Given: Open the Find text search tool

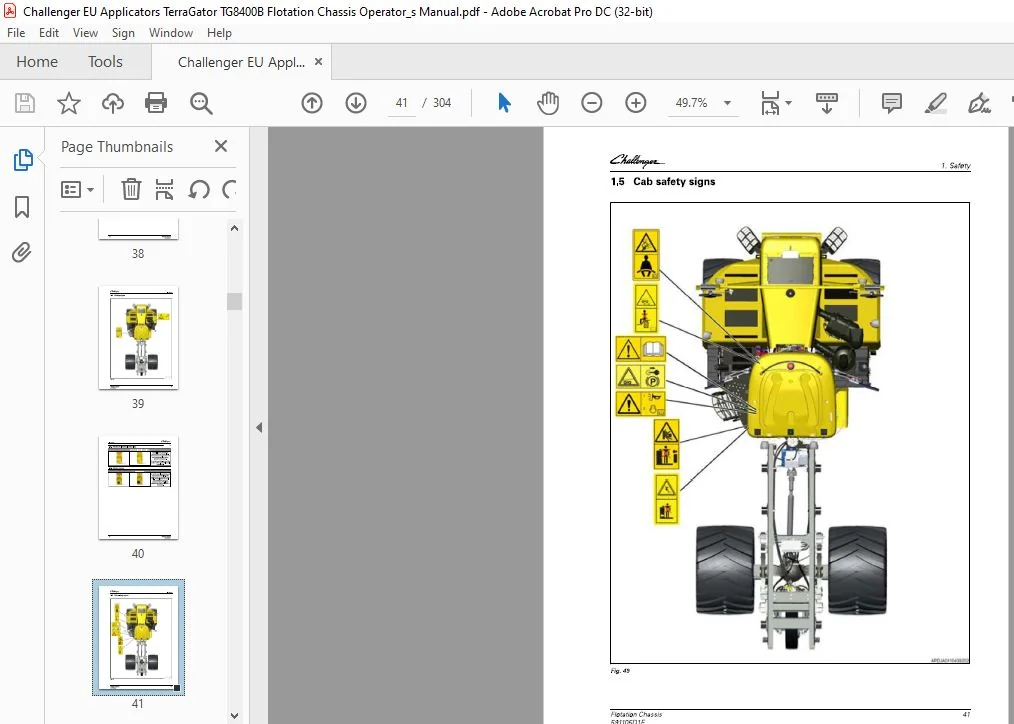Looking at the screenshot, I should pos(201,103).
